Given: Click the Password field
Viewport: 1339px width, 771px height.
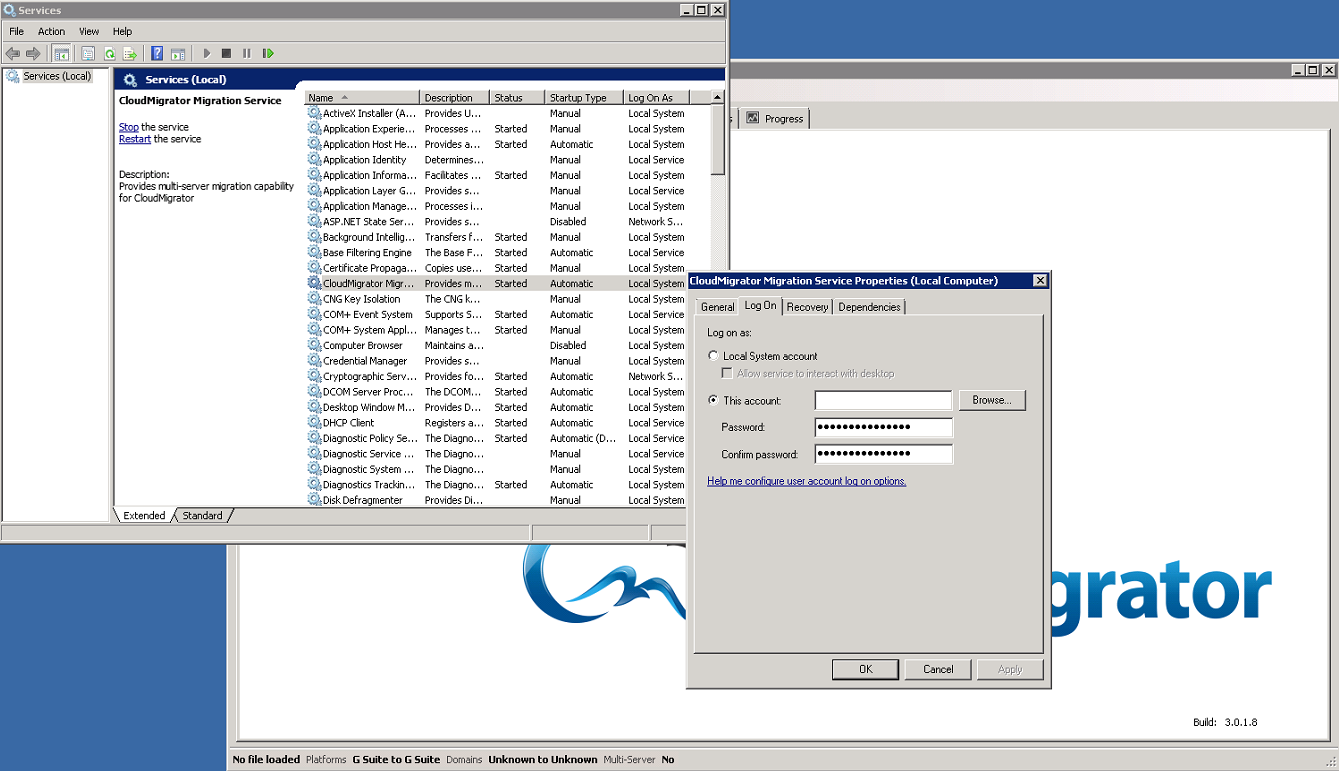Looking at the screenshot, I should coord(883,427).
